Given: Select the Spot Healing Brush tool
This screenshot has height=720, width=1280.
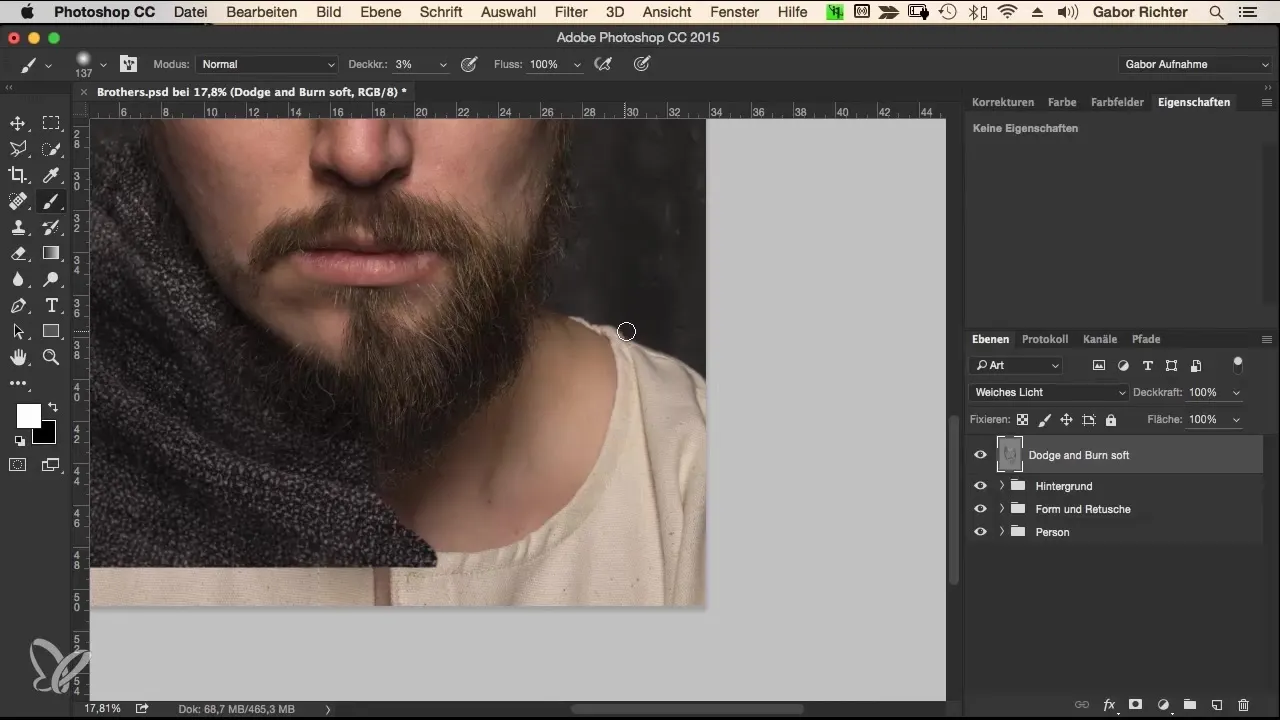Looking at the screenshot, I should click(18, 201).
